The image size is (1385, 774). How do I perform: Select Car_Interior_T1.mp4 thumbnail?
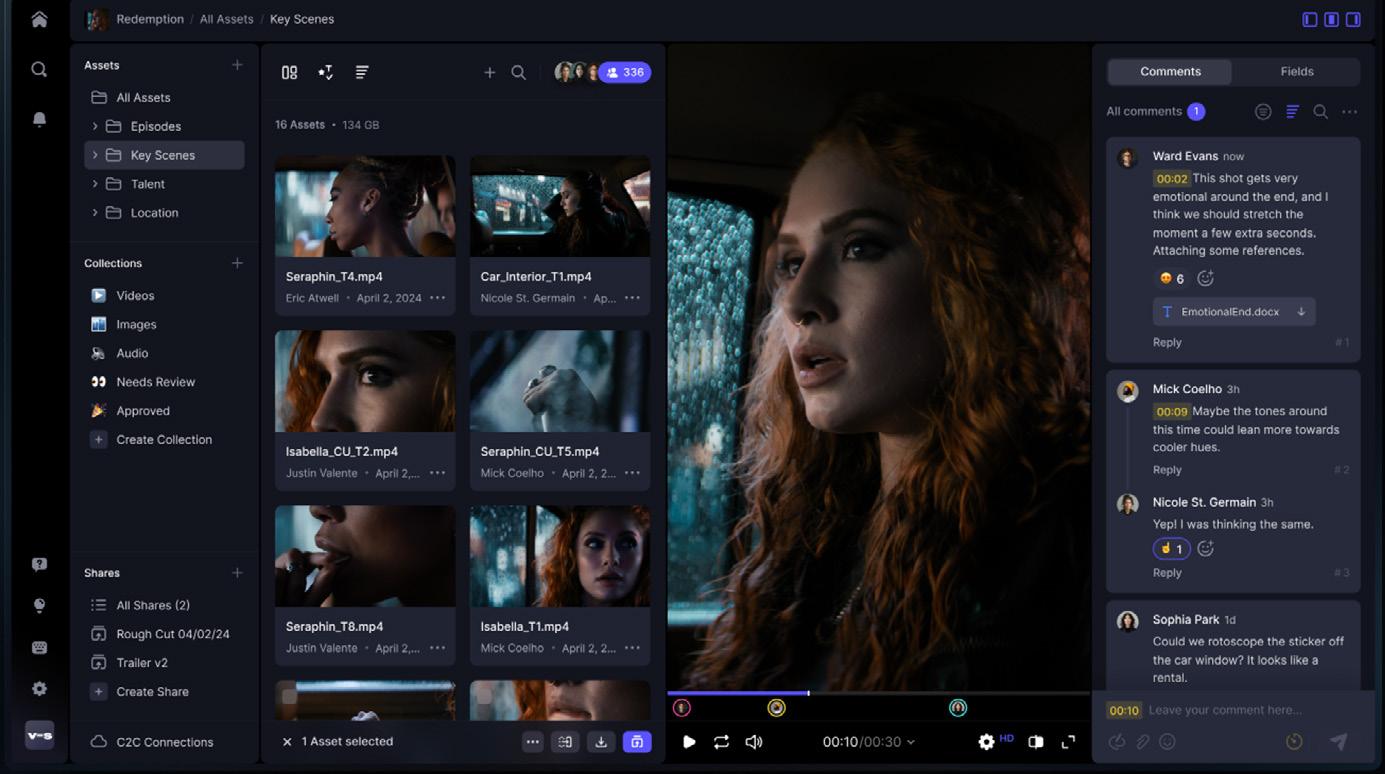coord(560,206)
